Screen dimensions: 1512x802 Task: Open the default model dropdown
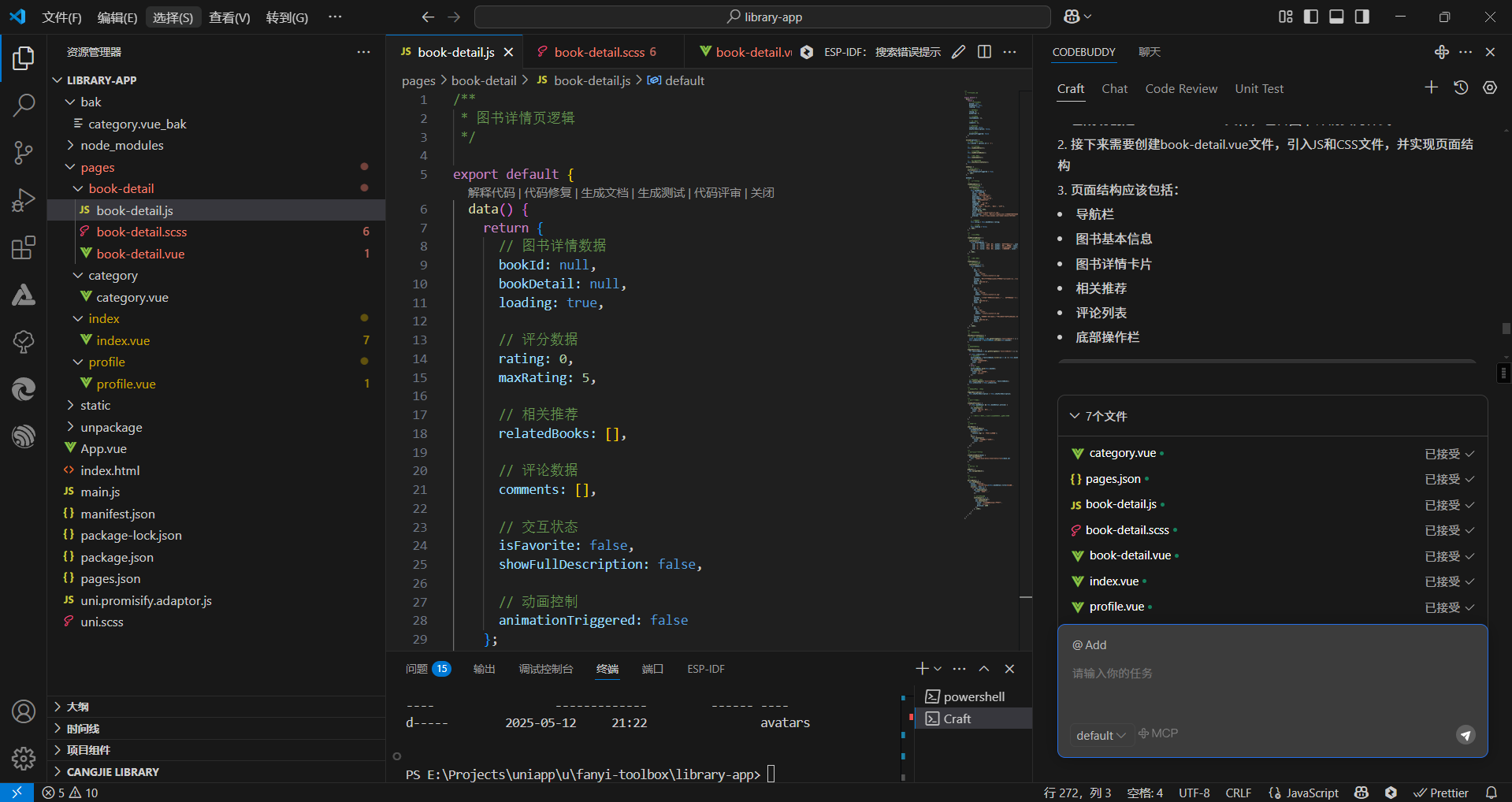coord(1101,735)
